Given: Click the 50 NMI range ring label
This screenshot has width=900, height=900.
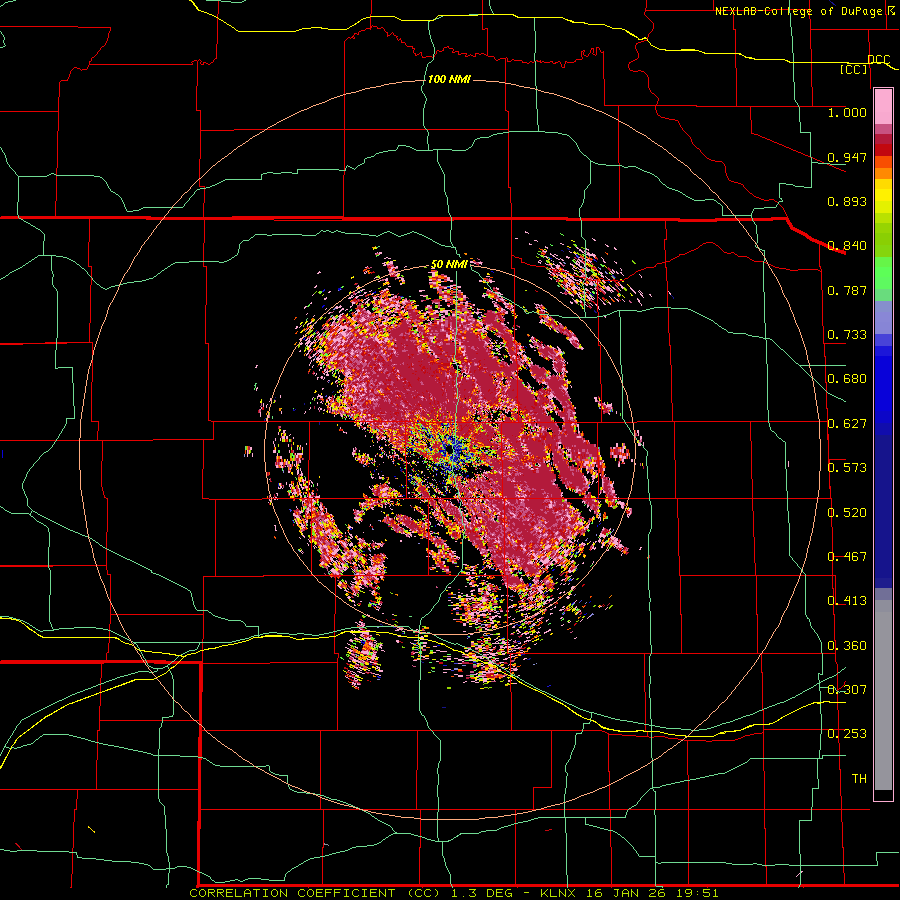Looking at the screenshot, I should click(x=449, y=265).
